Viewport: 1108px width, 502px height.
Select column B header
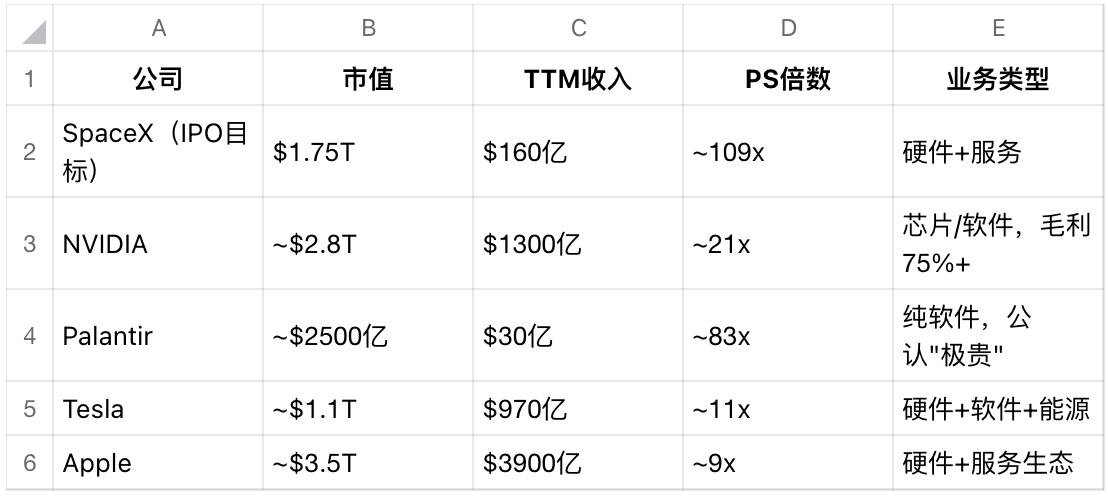tap(368, 29)
